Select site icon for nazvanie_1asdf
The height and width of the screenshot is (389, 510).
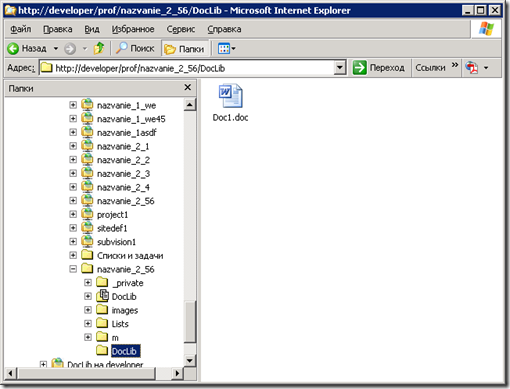[87, 132]
